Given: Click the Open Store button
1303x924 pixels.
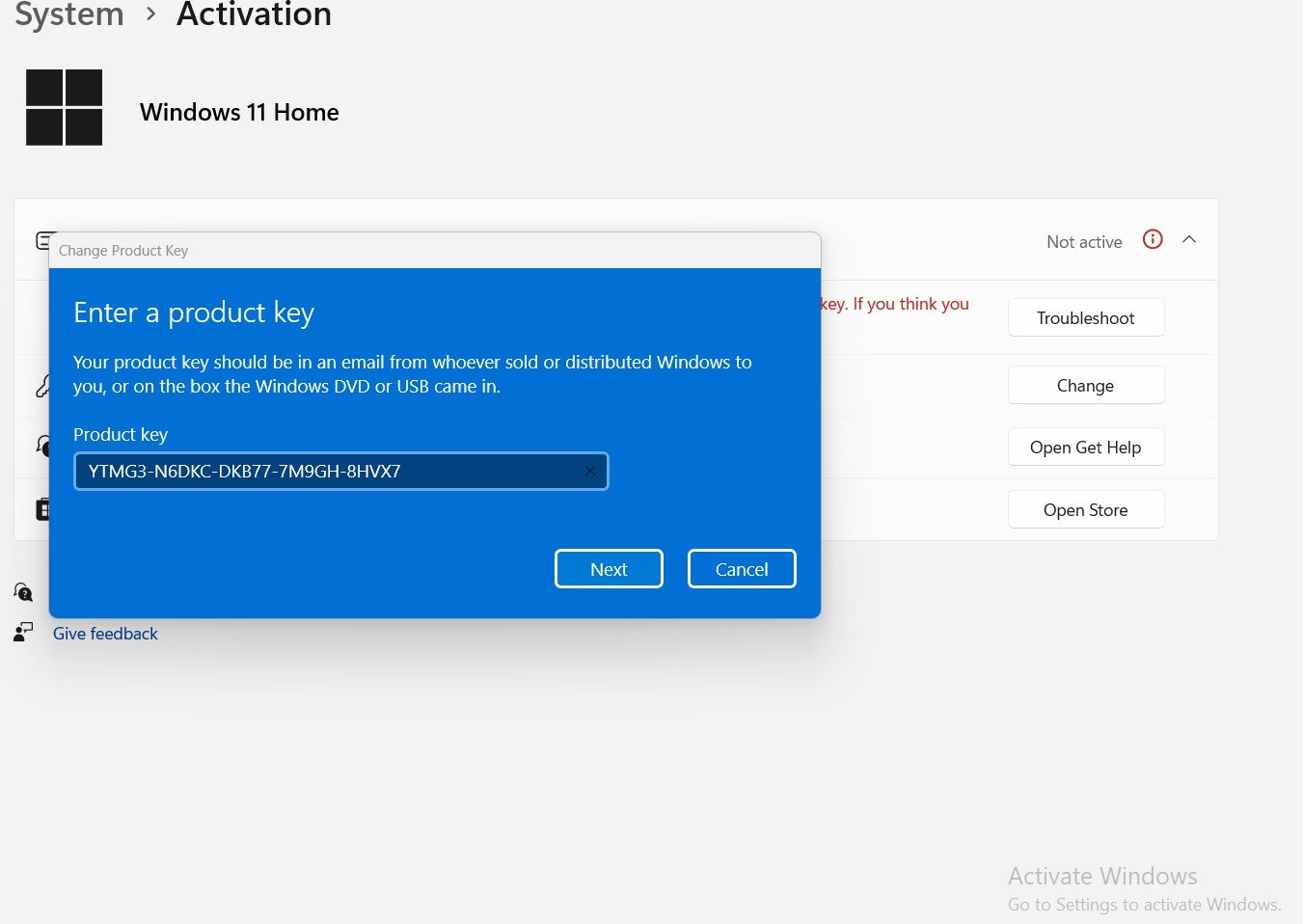Looking at the screenshot, I should coord(1086,509).
